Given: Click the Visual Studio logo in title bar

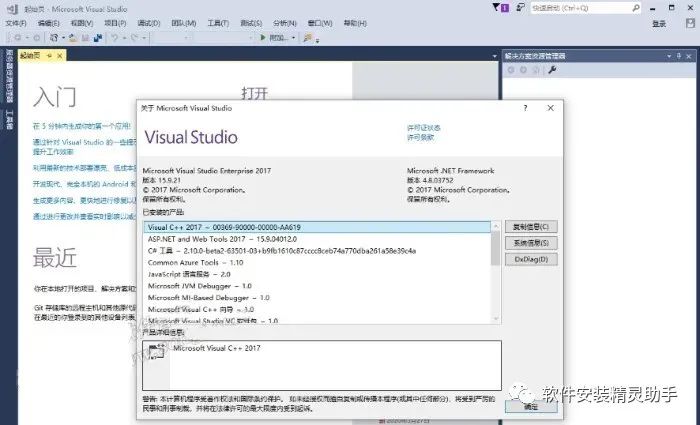Looking at the screenshot, I should 12,9.
